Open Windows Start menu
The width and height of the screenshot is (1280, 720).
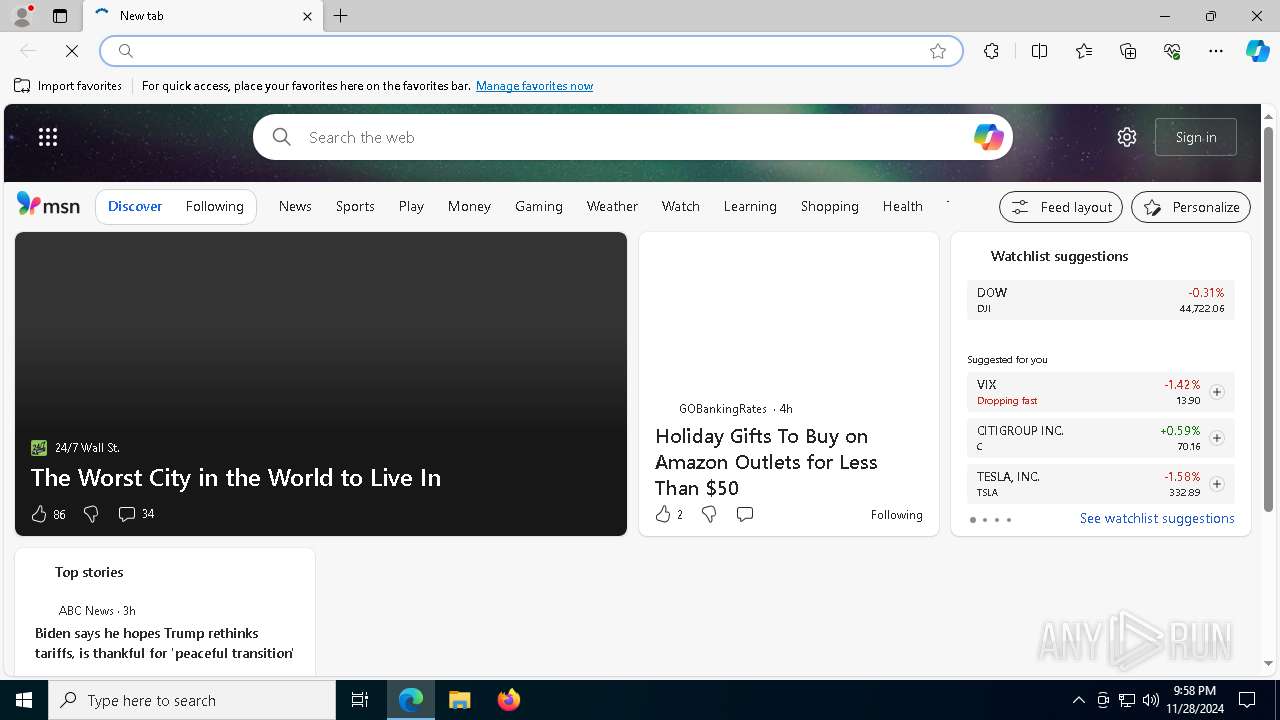[24, 700]
